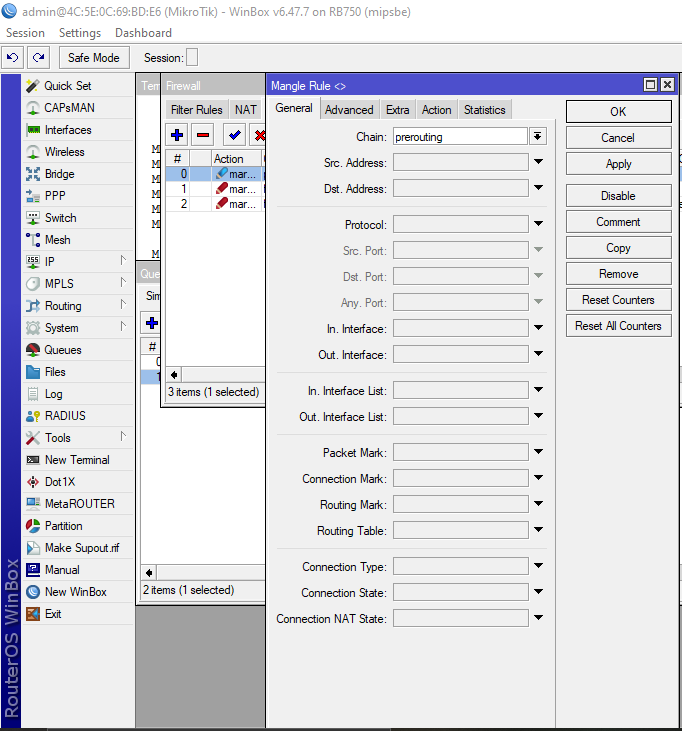Open the Mesh sidebar entry

[x=77, y=240]
